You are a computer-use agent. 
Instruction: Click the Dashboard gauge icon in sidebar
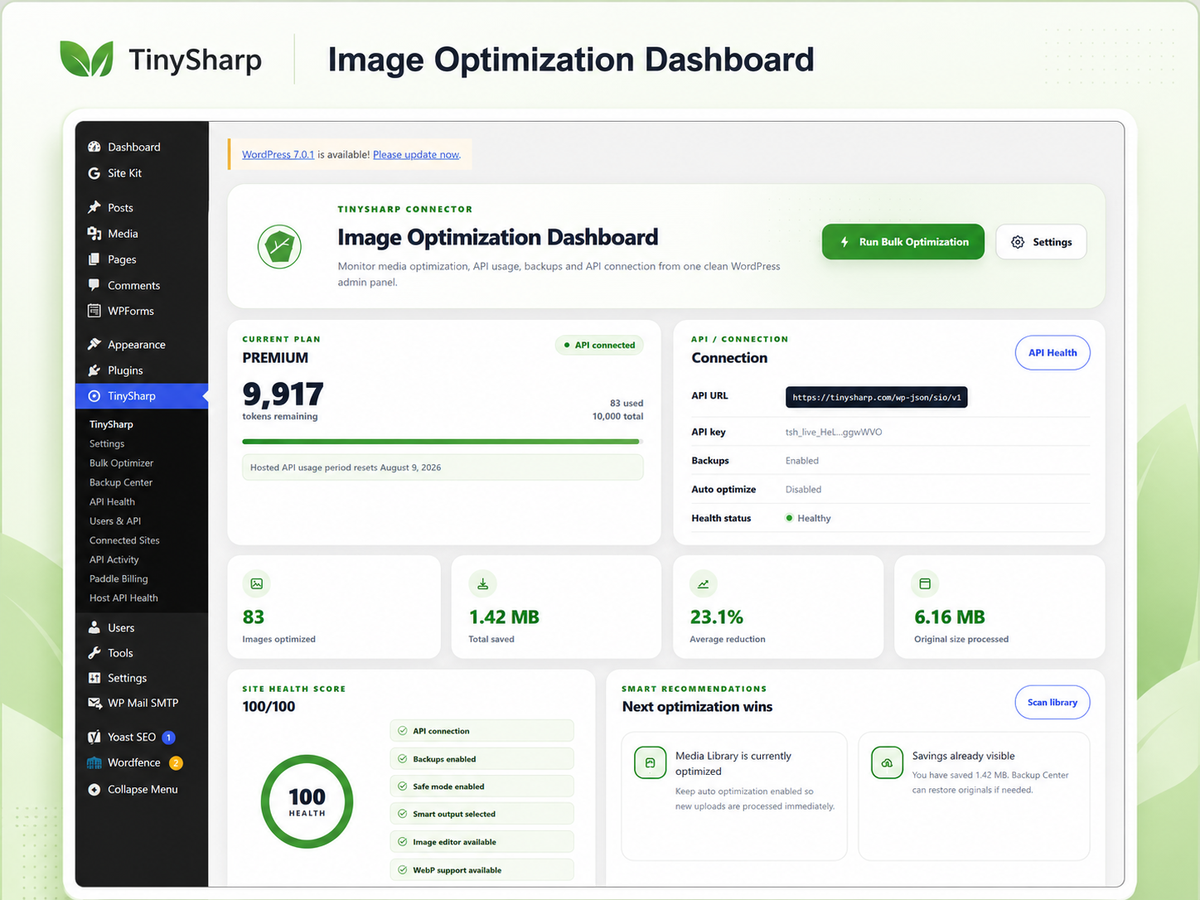point(94,147)
